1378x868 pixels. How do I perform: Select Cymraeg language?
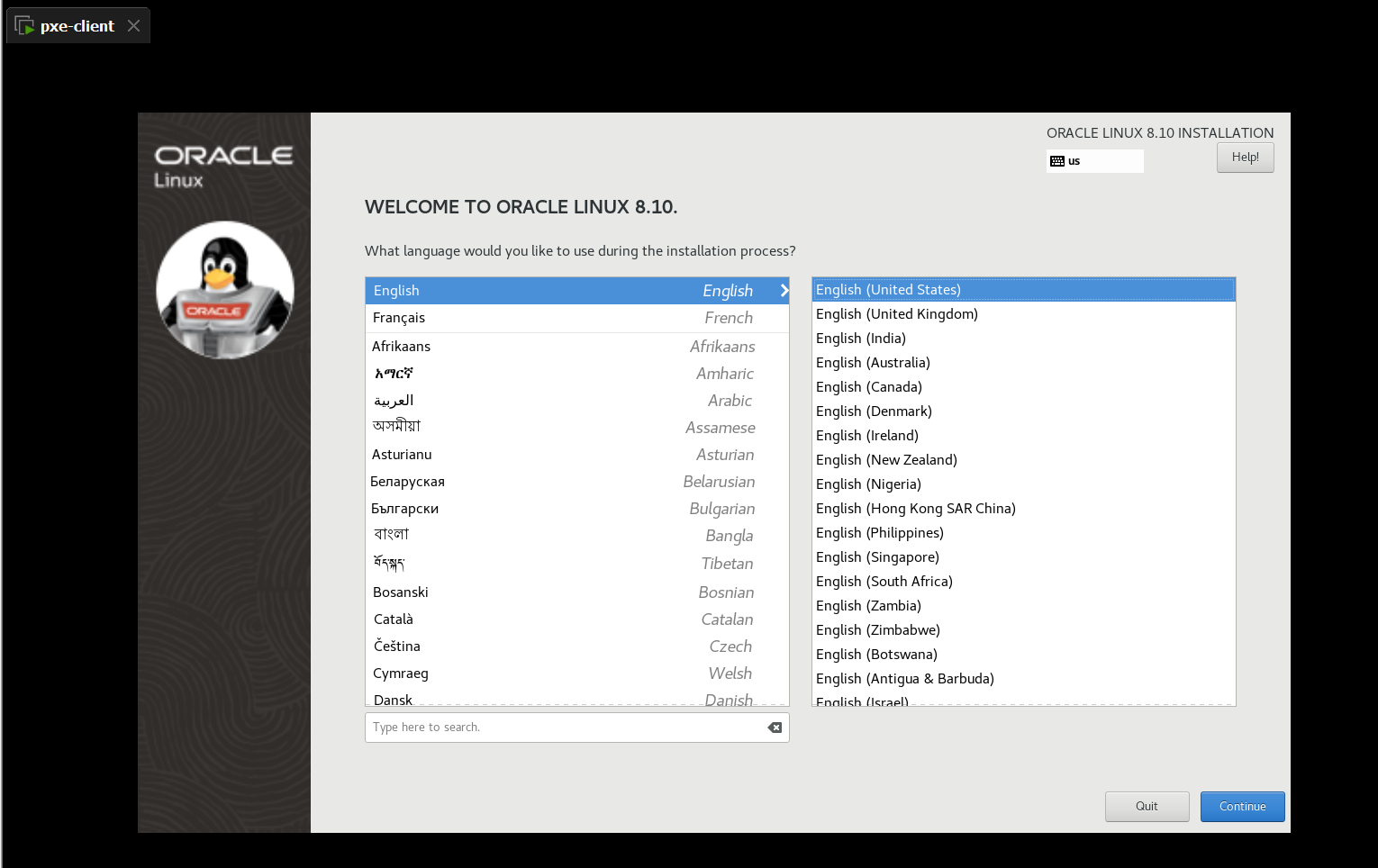pos(577,674)
